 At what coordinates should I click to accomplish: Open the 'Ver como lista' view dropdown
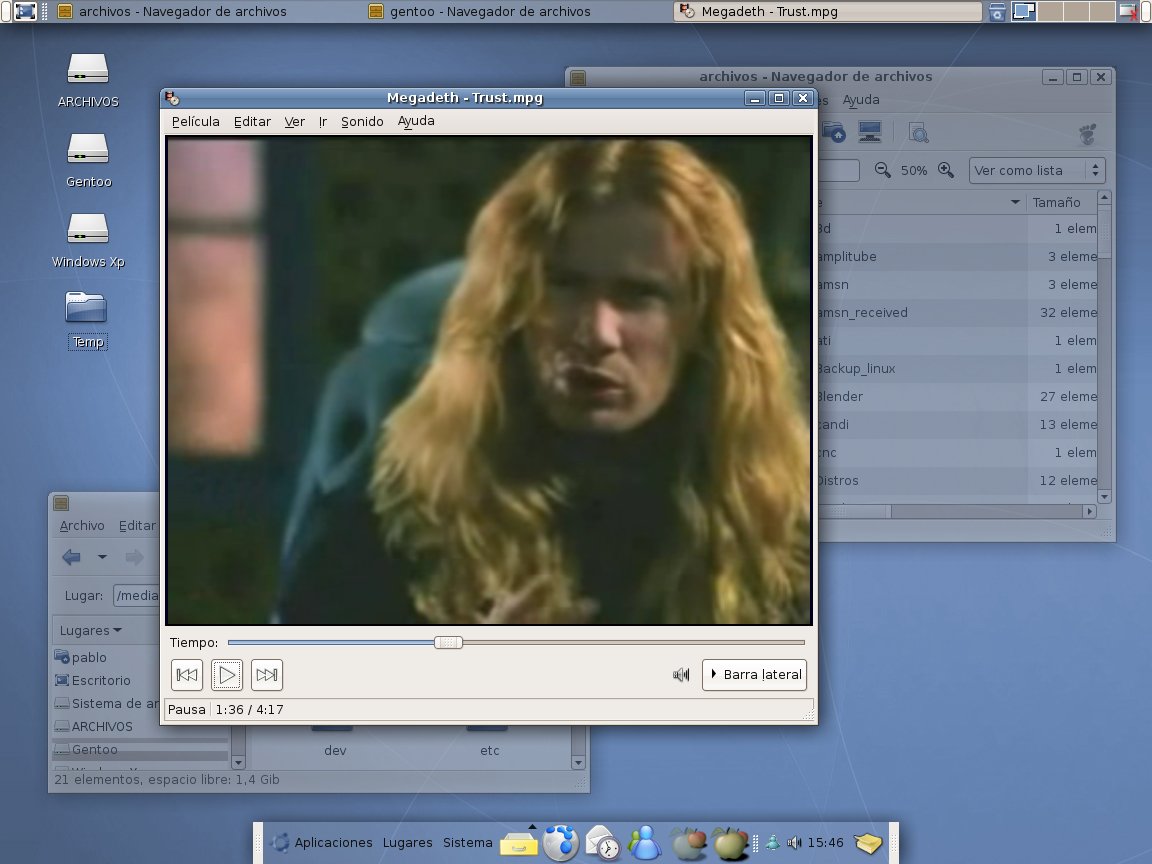(x=1037, y=170)
